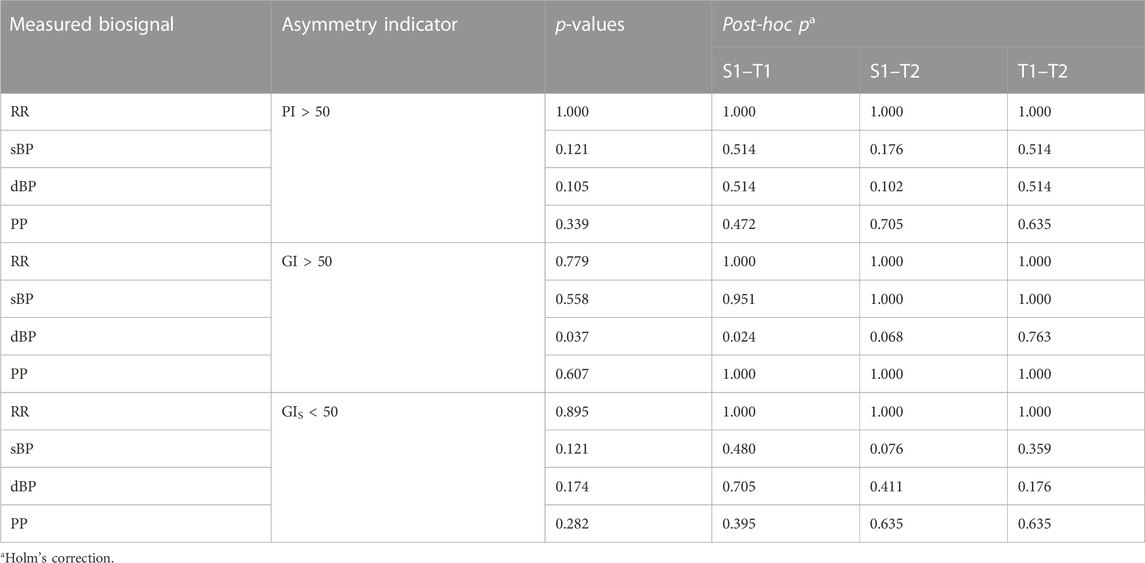Click the GI > 50 indicator cell
This screenshot has width=1145, height=563.
tap(407, 318)
